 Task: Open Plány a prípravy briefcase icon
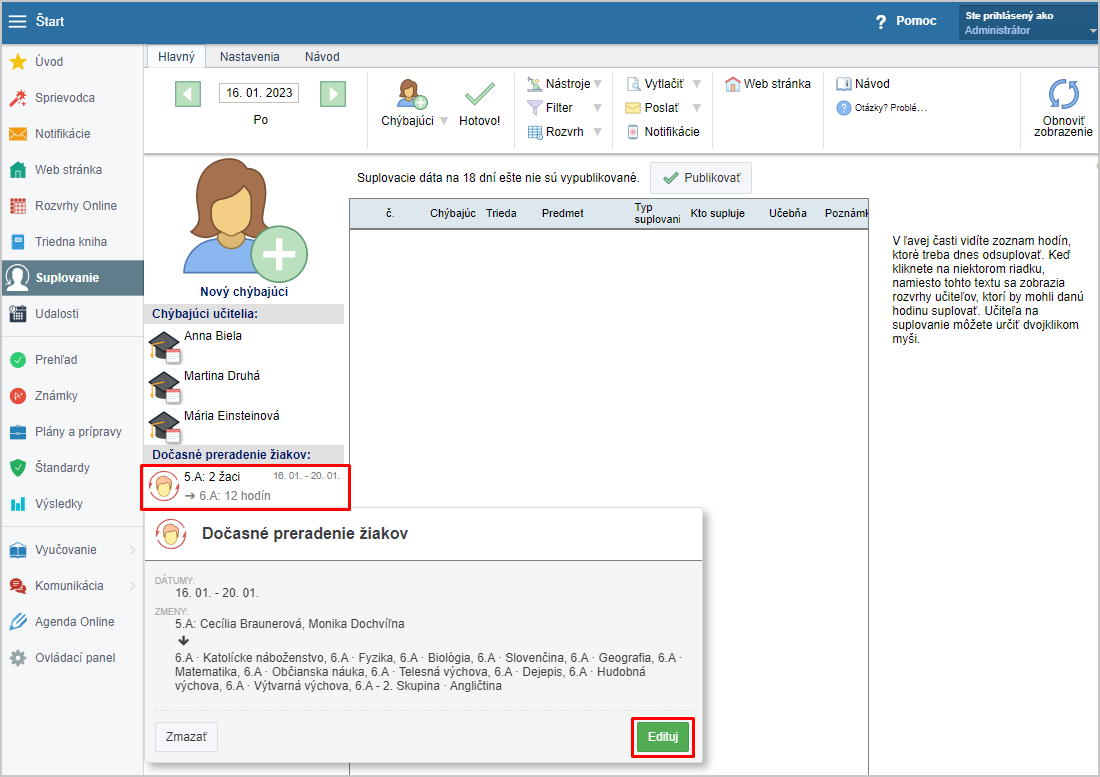click(18, 432)
